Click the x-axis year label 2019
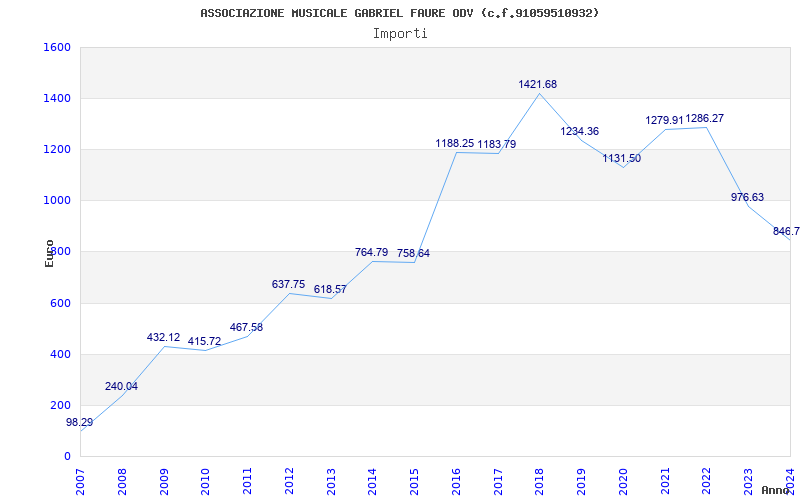Viewport: 800px width, 500px height. click(581, 482)
